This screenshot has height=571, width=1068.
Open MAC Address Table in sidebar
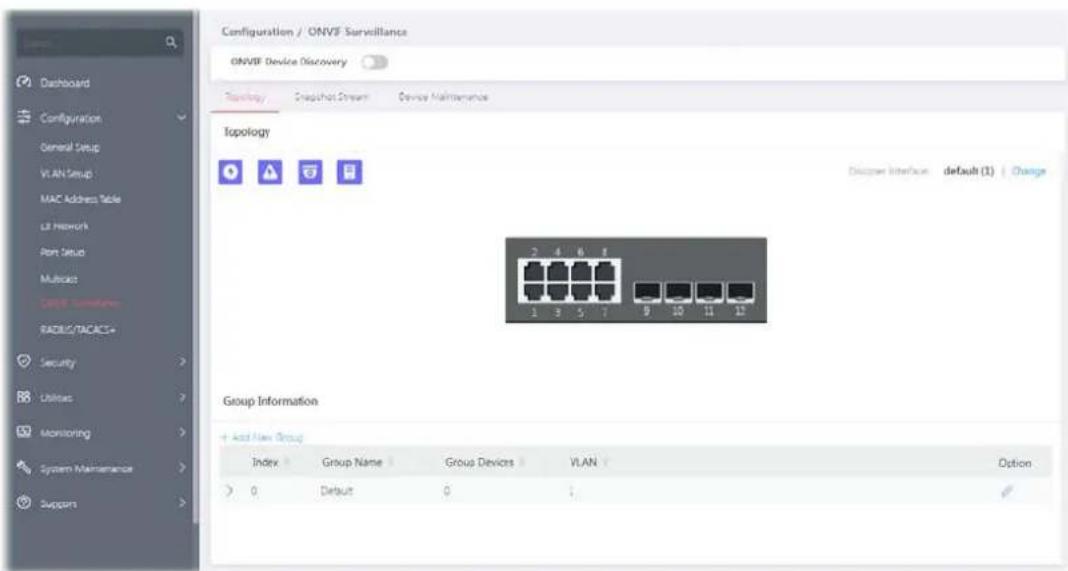click(x=80, y=199)
